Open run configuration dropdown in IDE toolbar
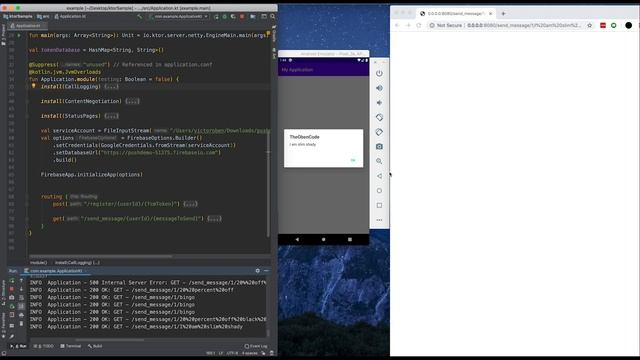Viewport: 640px width, 360px height. click(179, 16)
